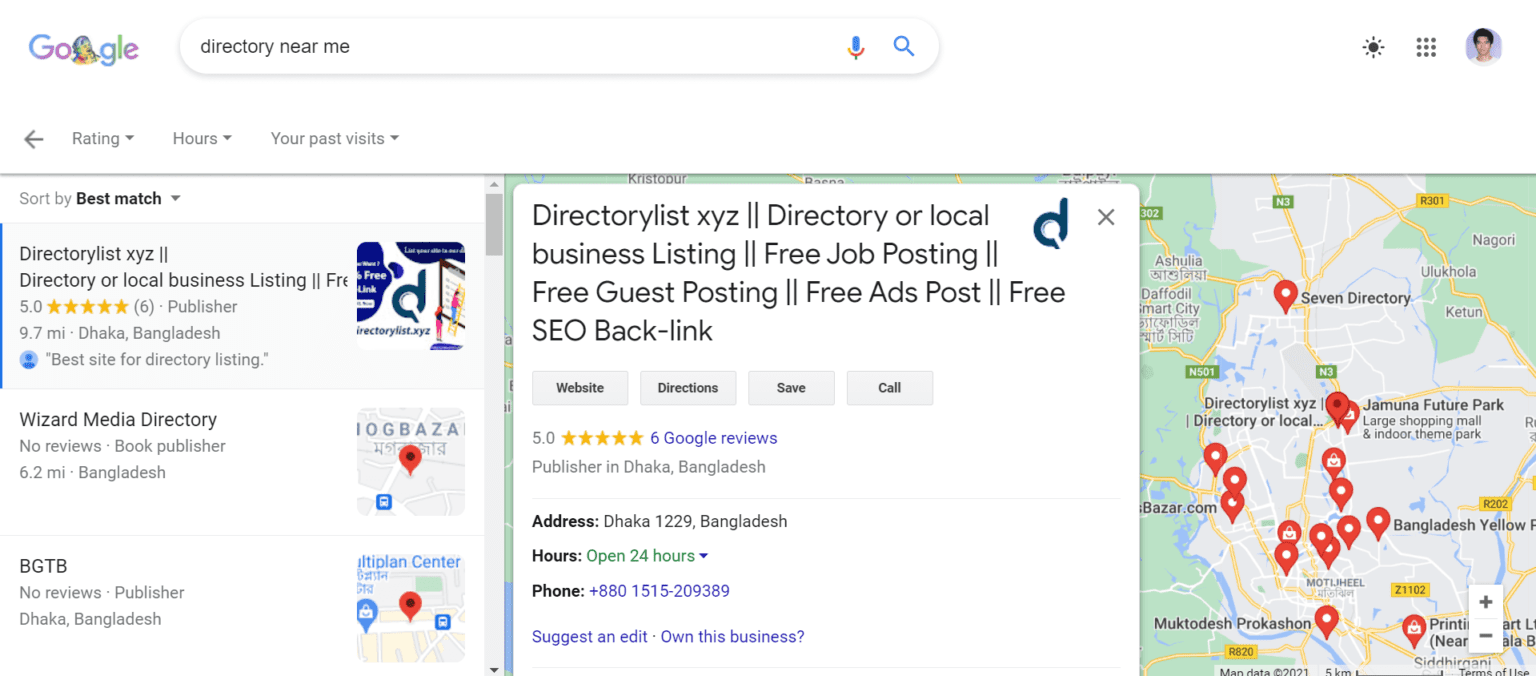The image size is (1536, 676).
Task: Click the back arrow above the results list
Action: point(33,139)
